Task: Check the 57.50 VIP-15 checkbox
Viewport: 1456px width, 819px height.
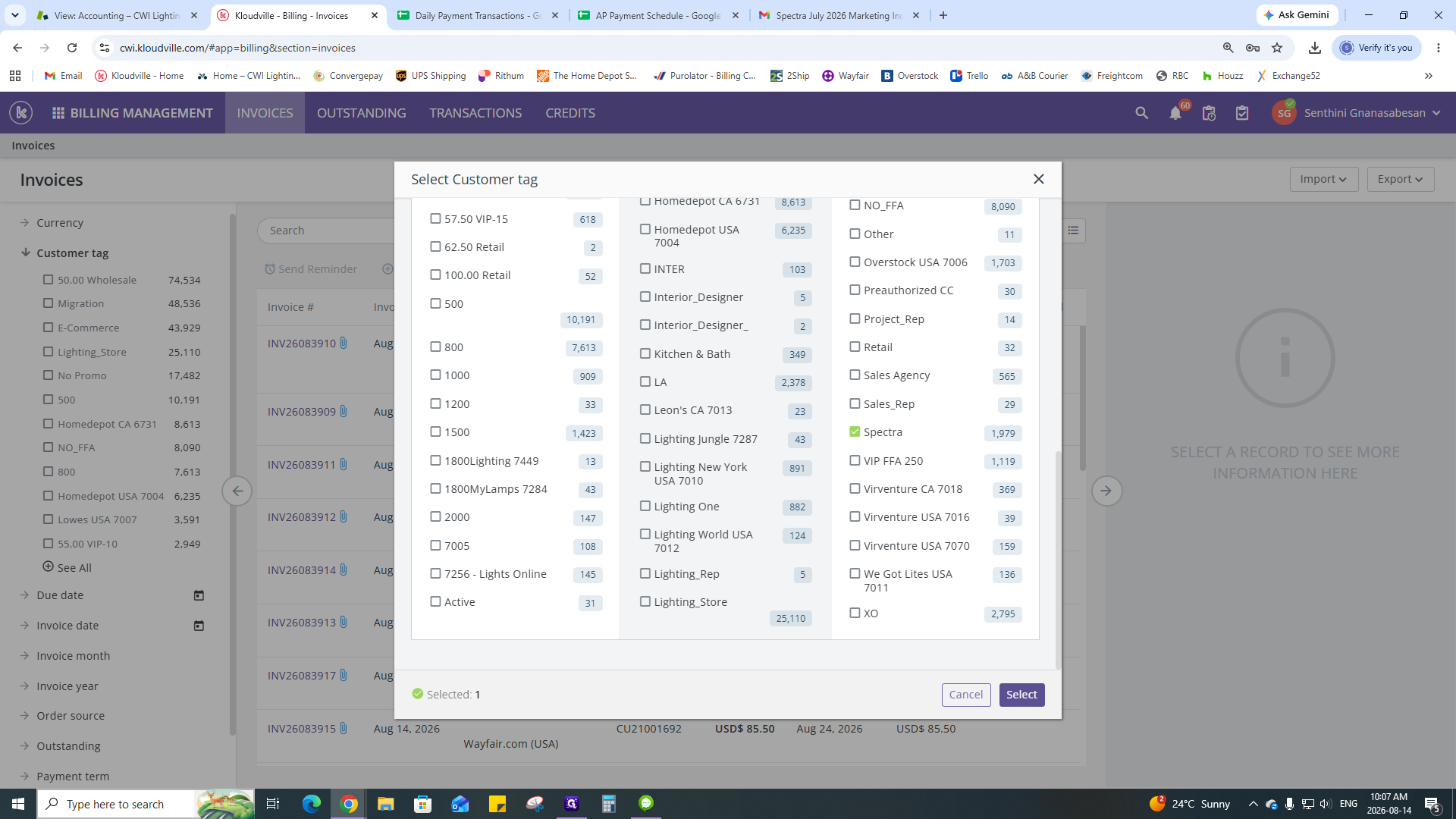Action: (x=435, y=218)
